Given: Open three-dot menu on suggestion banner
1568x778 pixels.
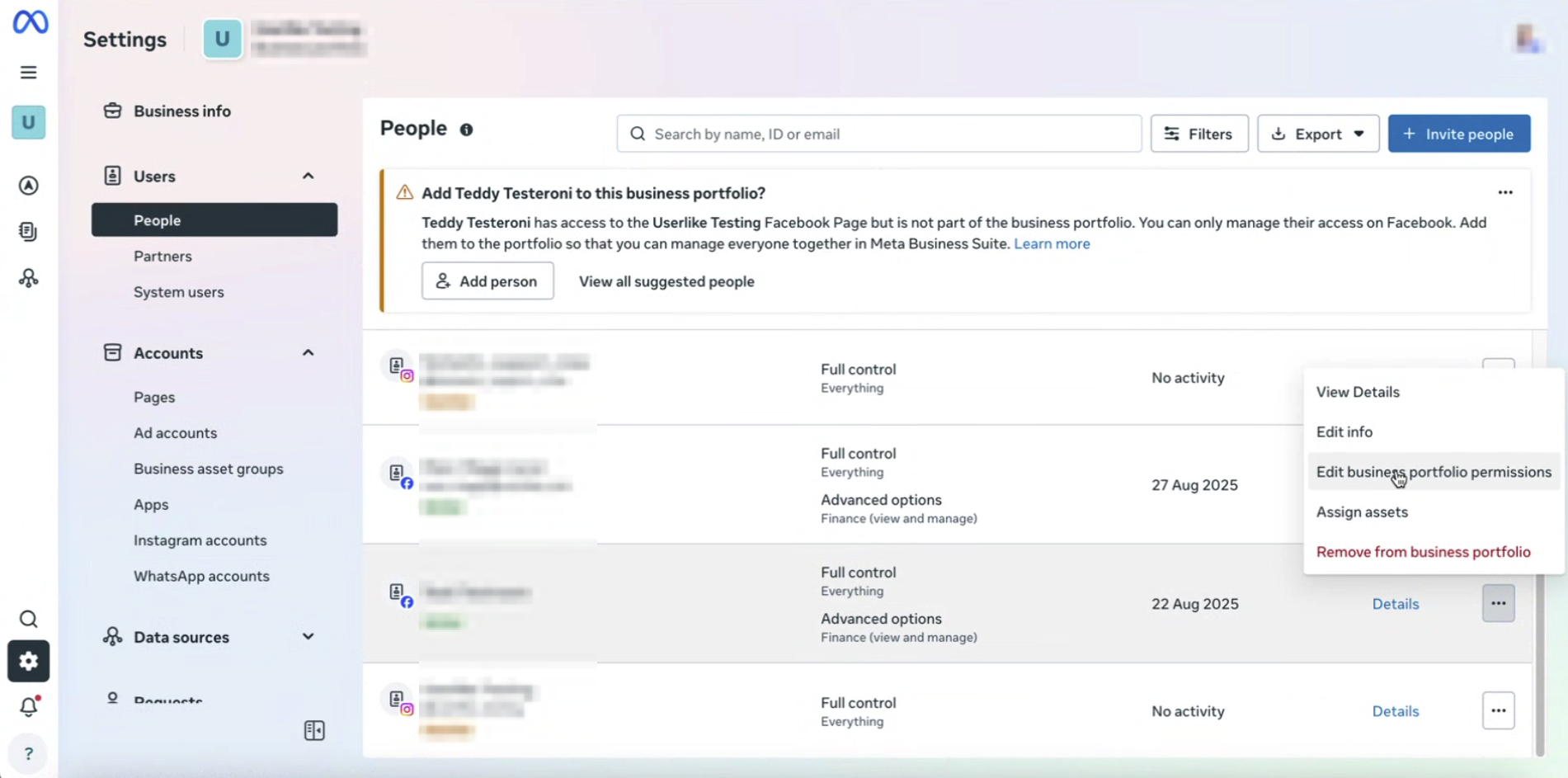Looking at the screenshot, I should point(1505,192).
